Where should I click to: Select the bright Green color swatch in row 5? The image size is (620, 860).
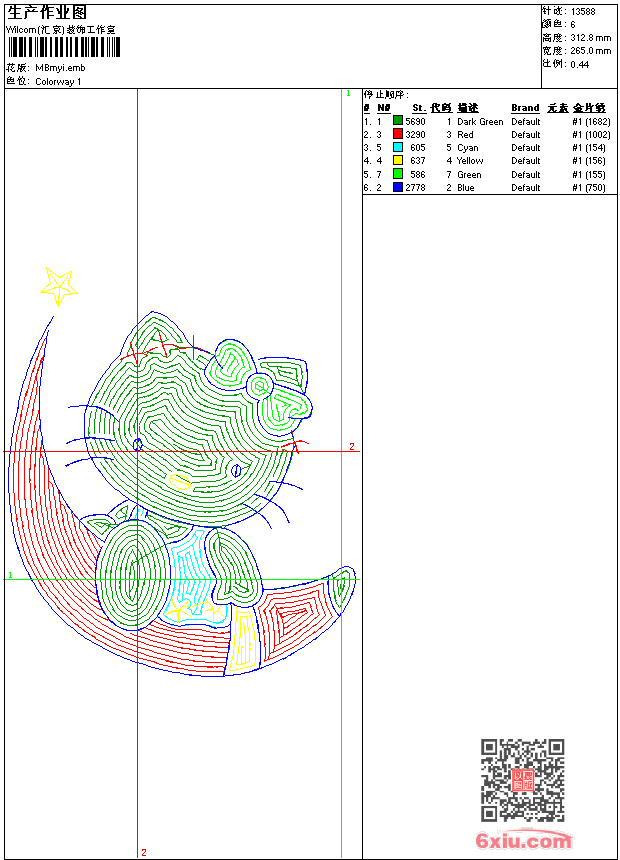pyautogui.click(x=398, y=174)
